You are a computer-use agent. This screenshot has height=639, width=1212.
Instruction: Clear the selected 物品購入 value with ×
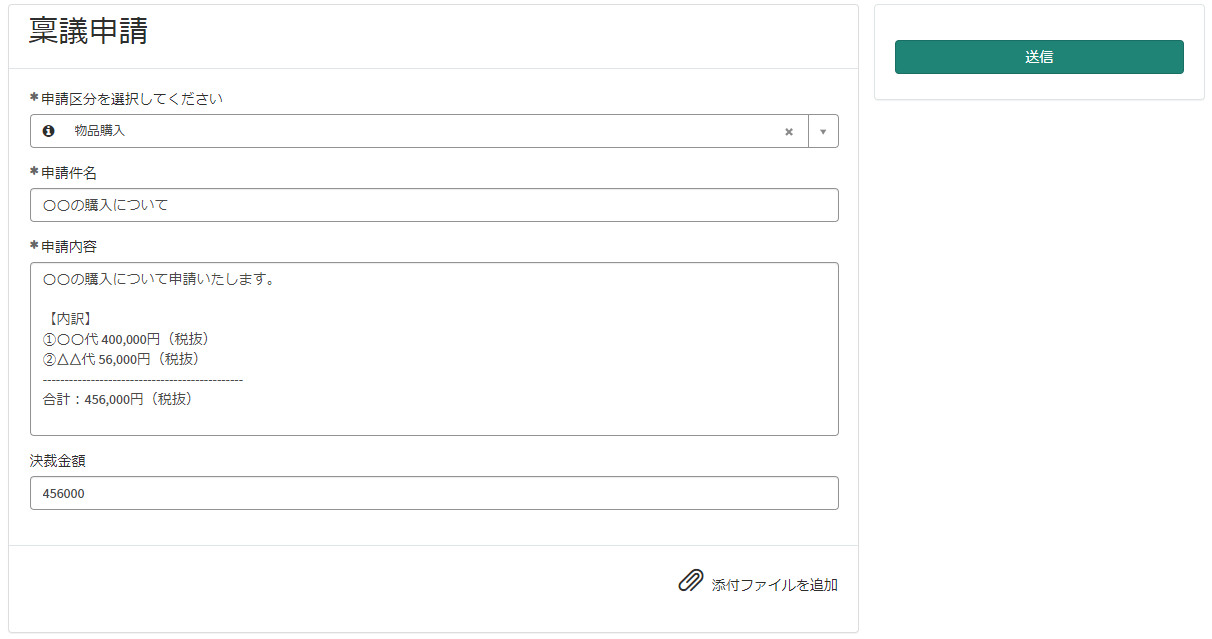click(x=788, y=131)
